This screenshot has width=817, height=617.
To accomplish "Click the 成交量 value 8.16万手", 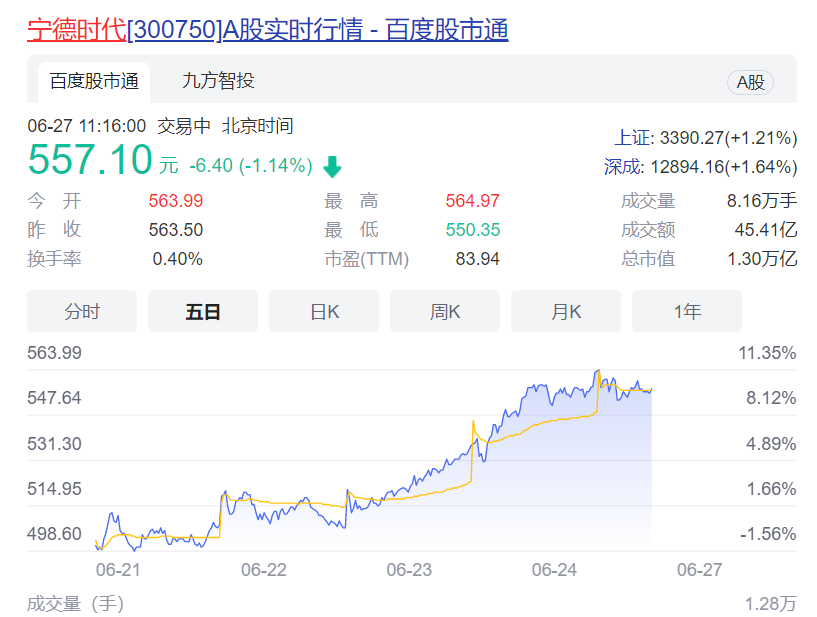I will point(762,201).
